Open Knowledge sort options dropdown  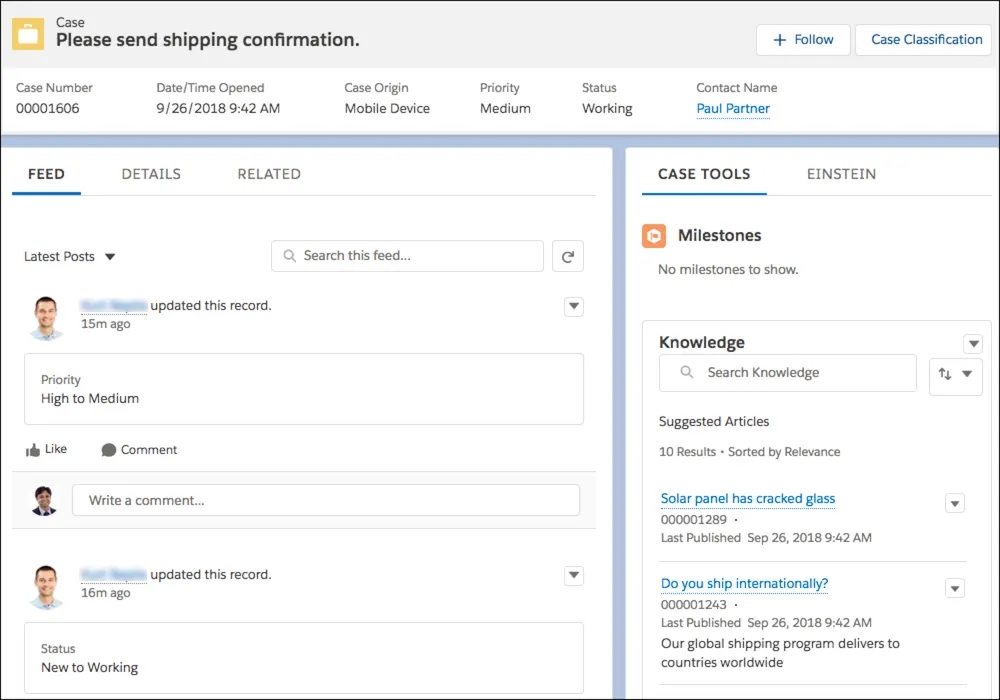point(955,375)
